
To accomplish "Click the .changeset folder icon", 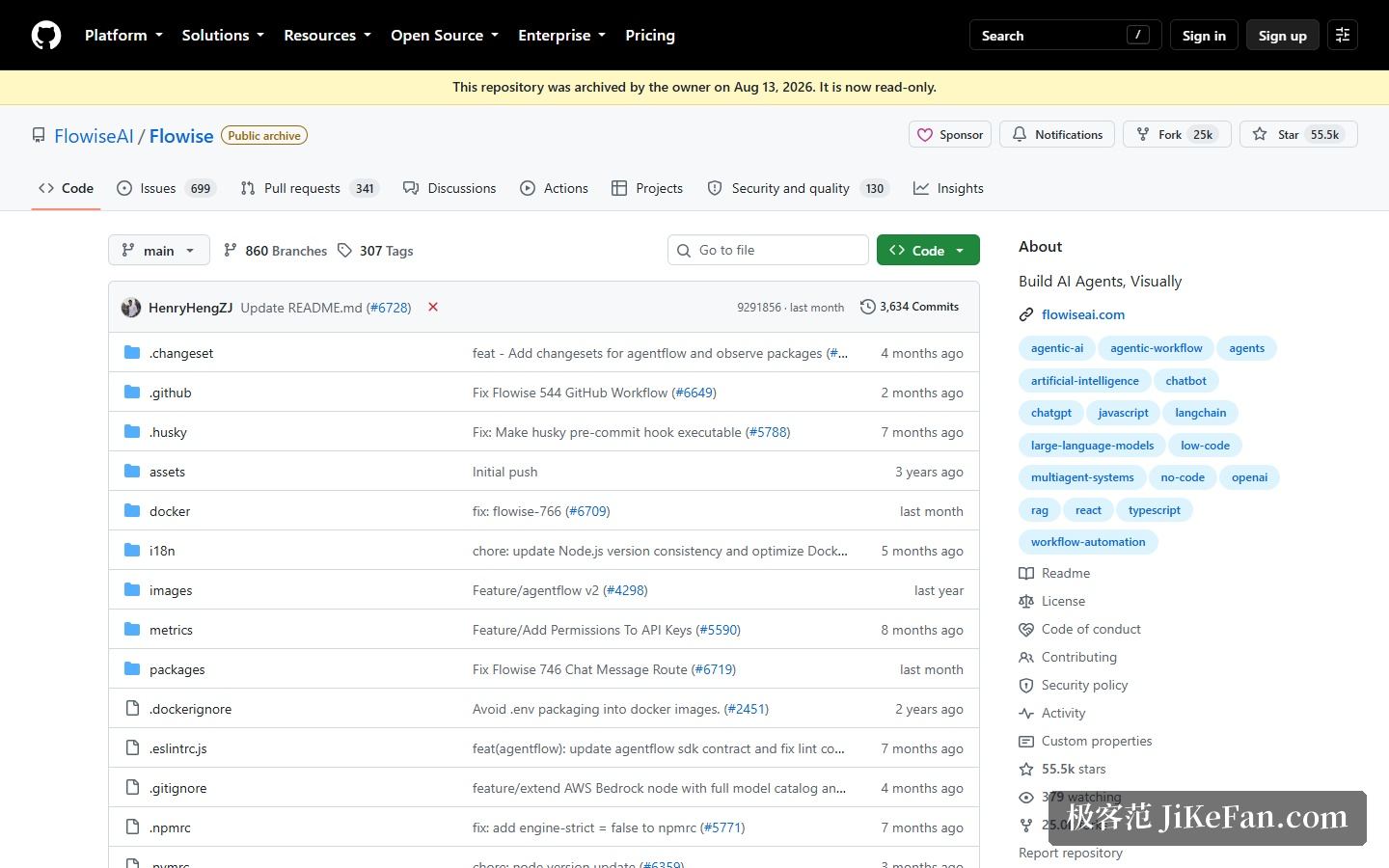I will pyautogui.click(x=132, y=353).
